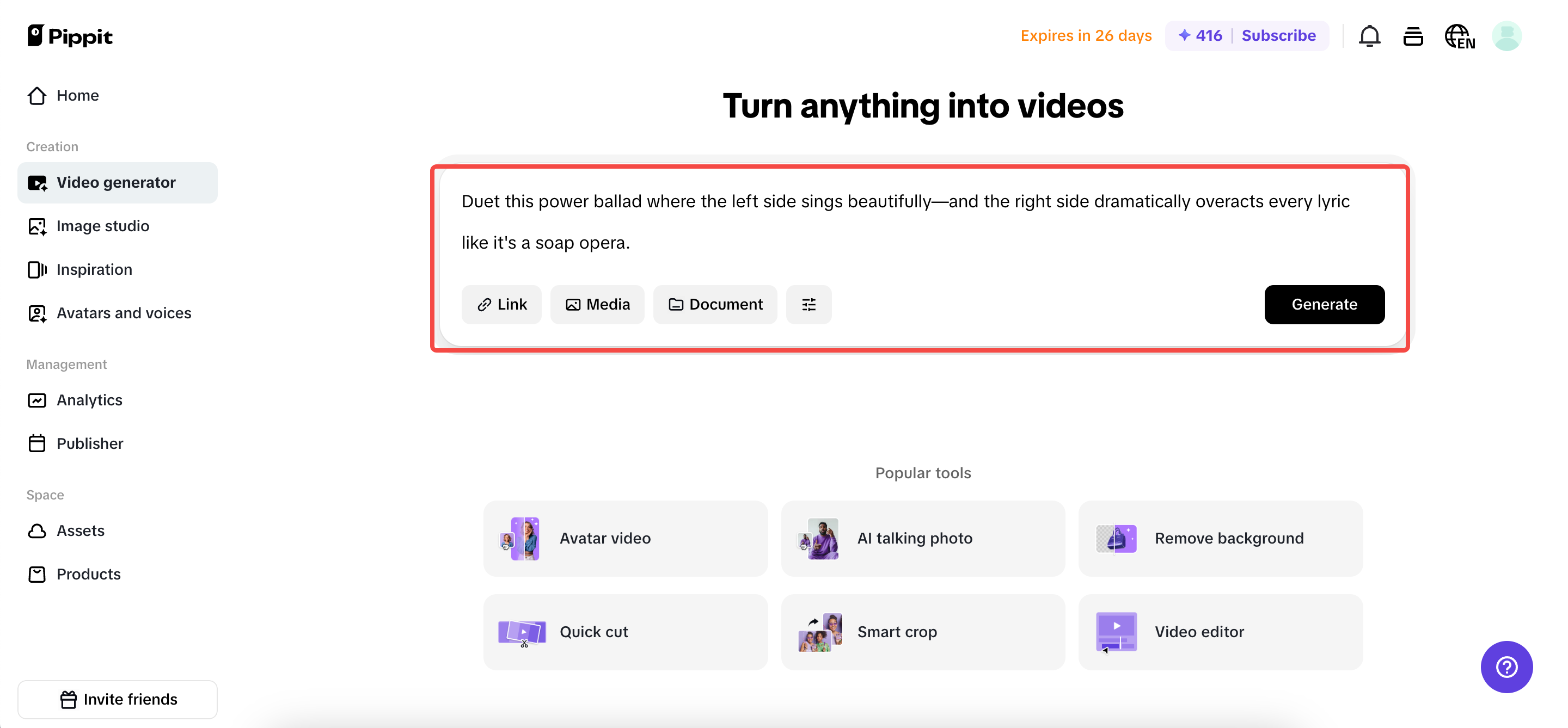The width and height of the screenshot is (1568, 728).
Task: Add Media to the prompt
Action: coord(597,304)
